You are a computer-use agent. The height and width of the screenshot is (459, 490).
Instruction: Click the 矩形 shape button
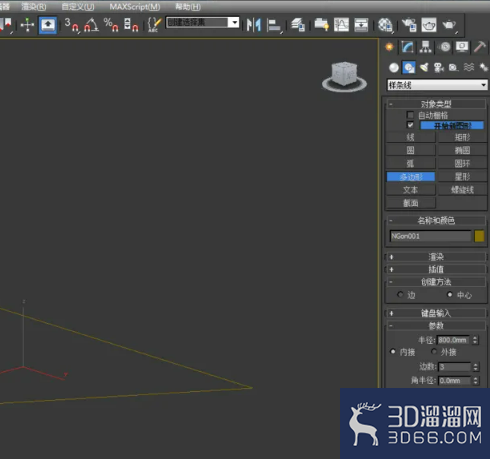click(462, 137)
